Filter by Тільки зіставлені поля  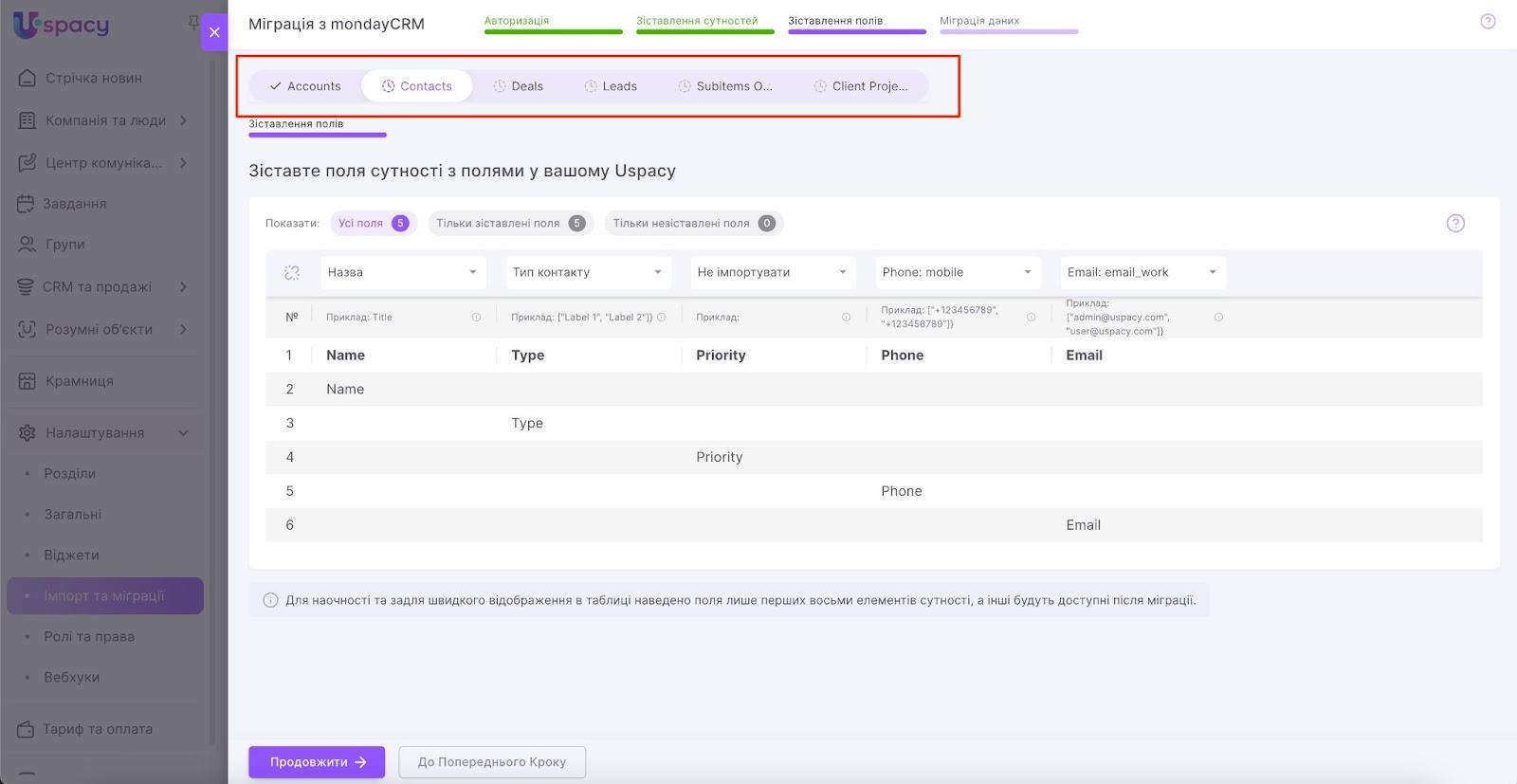(x=509, y=224)
